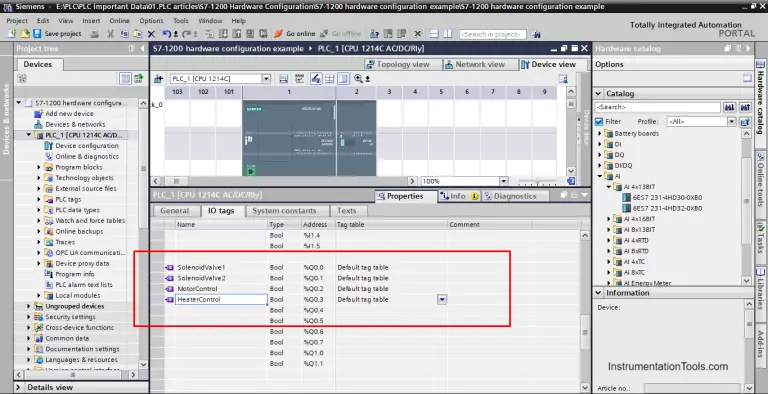Expand the Program blocks tree node
This screenshot has width=768, height=394.
point(39,167)
